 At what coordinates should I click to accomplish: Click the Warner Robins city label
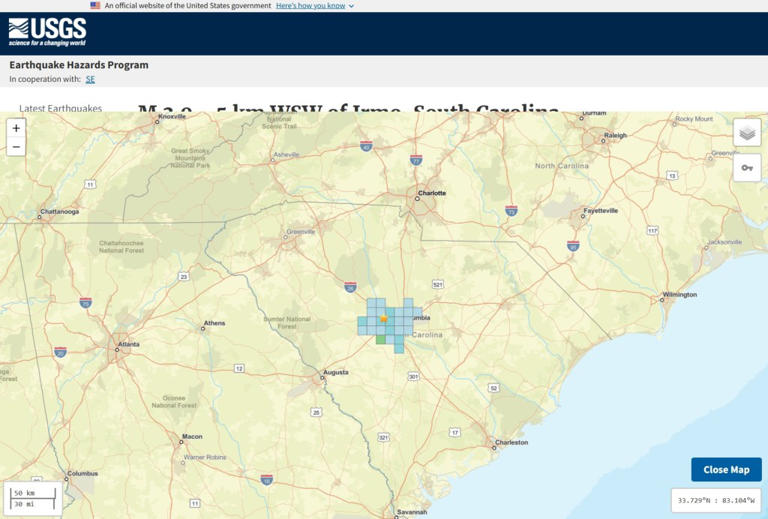coord(205,457)
